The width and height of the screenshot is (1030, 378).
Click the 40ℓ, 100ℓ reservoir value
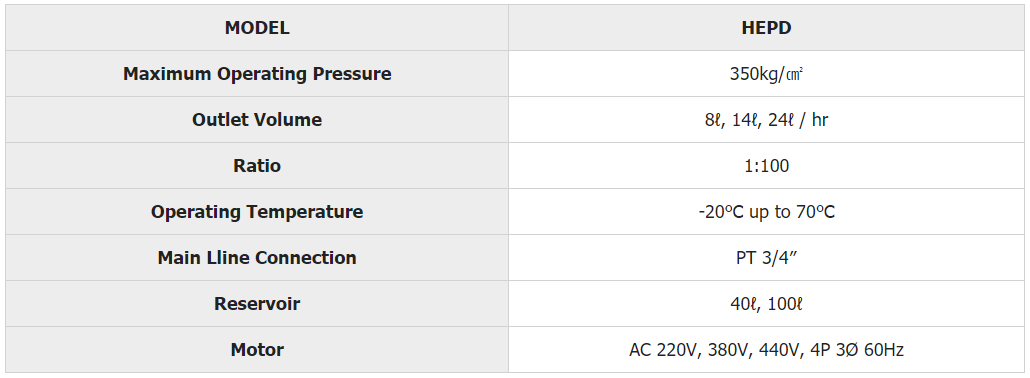tap(767, 304)
